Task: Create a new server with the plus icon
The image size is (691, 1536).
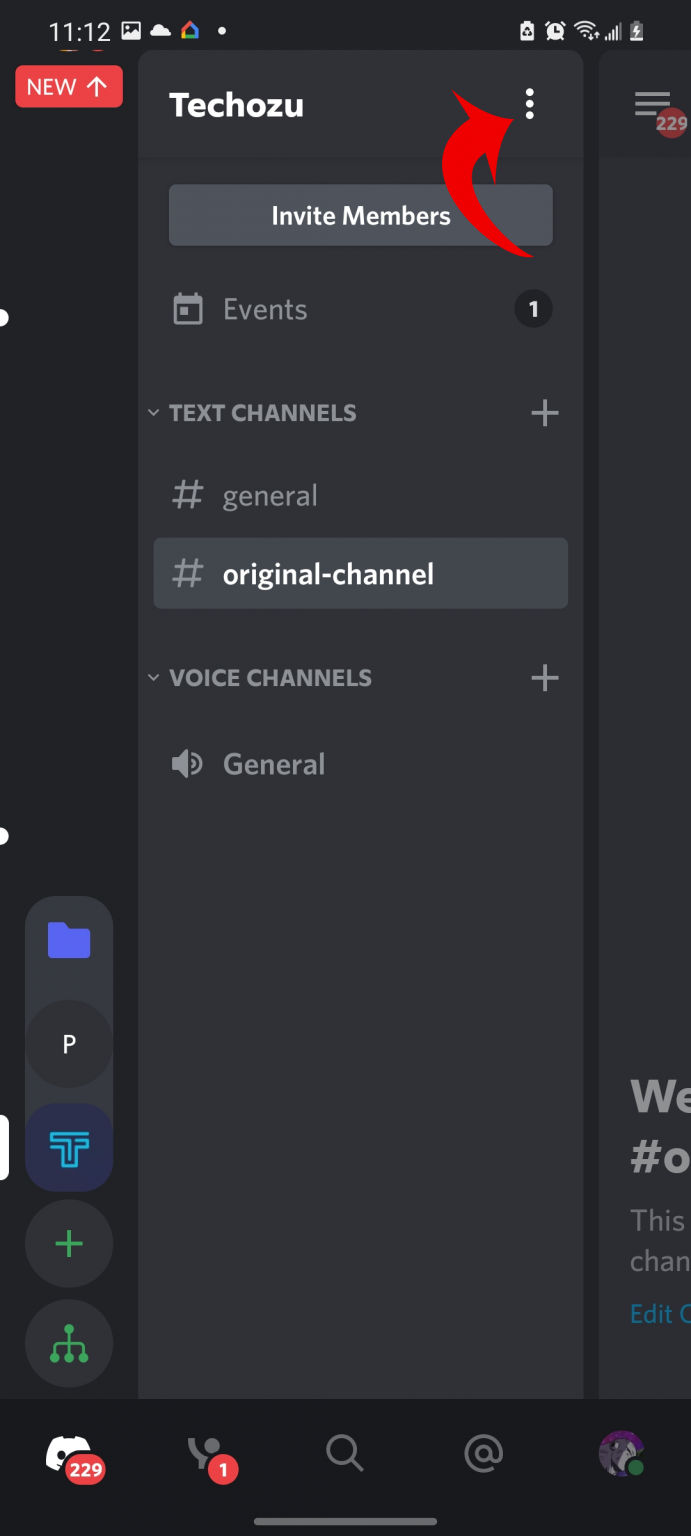Action: pos(69,1243)
